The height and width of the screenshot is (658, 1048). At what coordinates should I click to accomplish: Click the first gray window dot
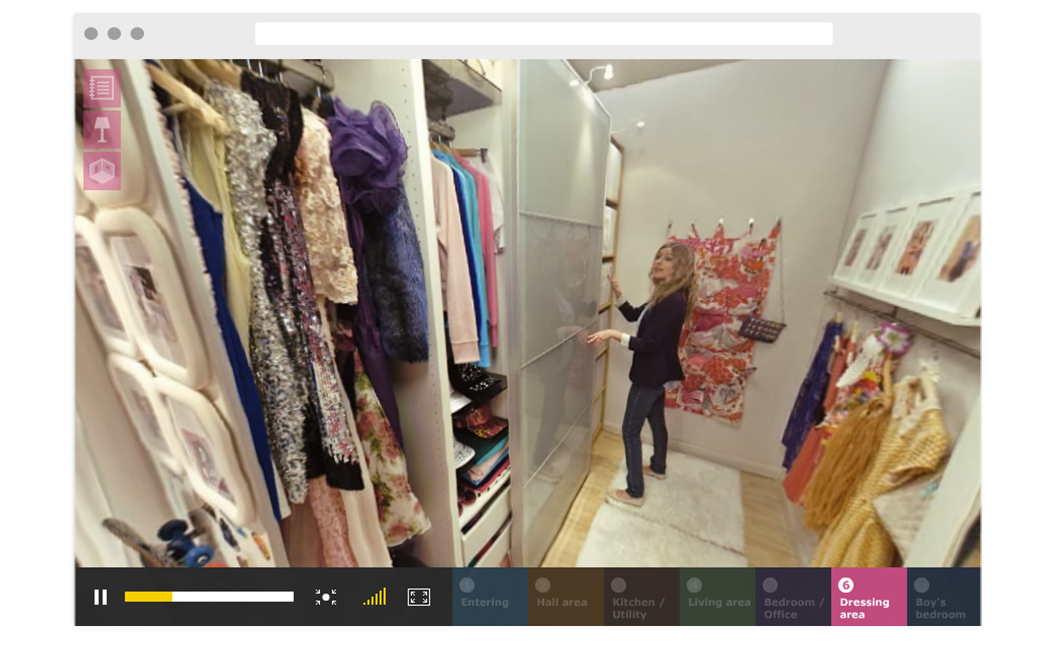pyautogui.click(x=92, y=33)
